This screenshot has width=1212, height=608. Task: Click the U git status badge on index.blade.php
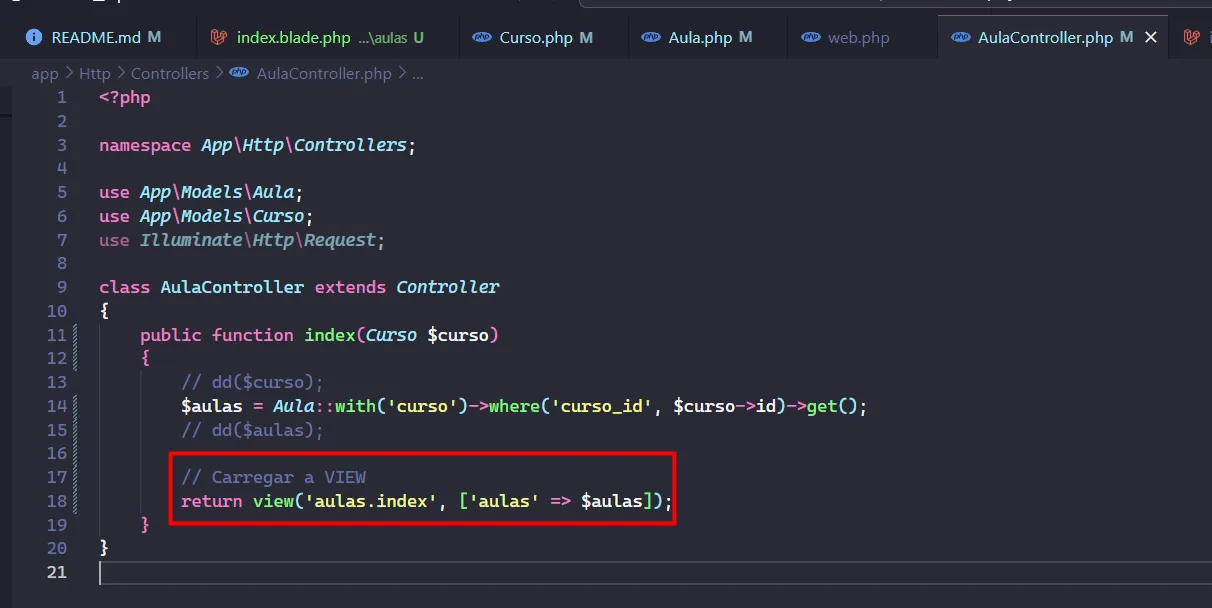[x=418, y=38]
